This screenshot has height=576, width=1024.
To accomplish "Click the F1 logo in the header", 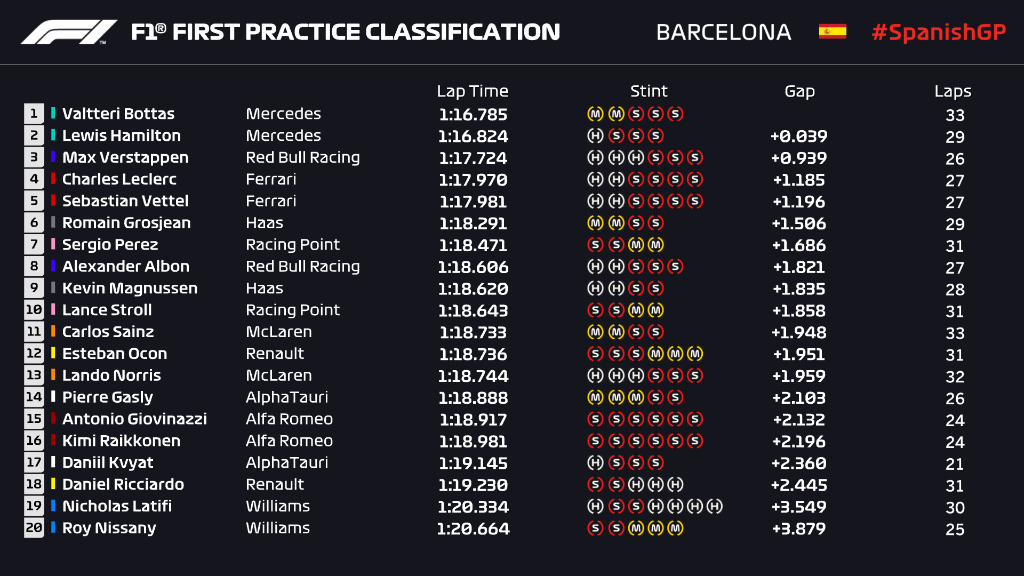I will click(69, 32).
